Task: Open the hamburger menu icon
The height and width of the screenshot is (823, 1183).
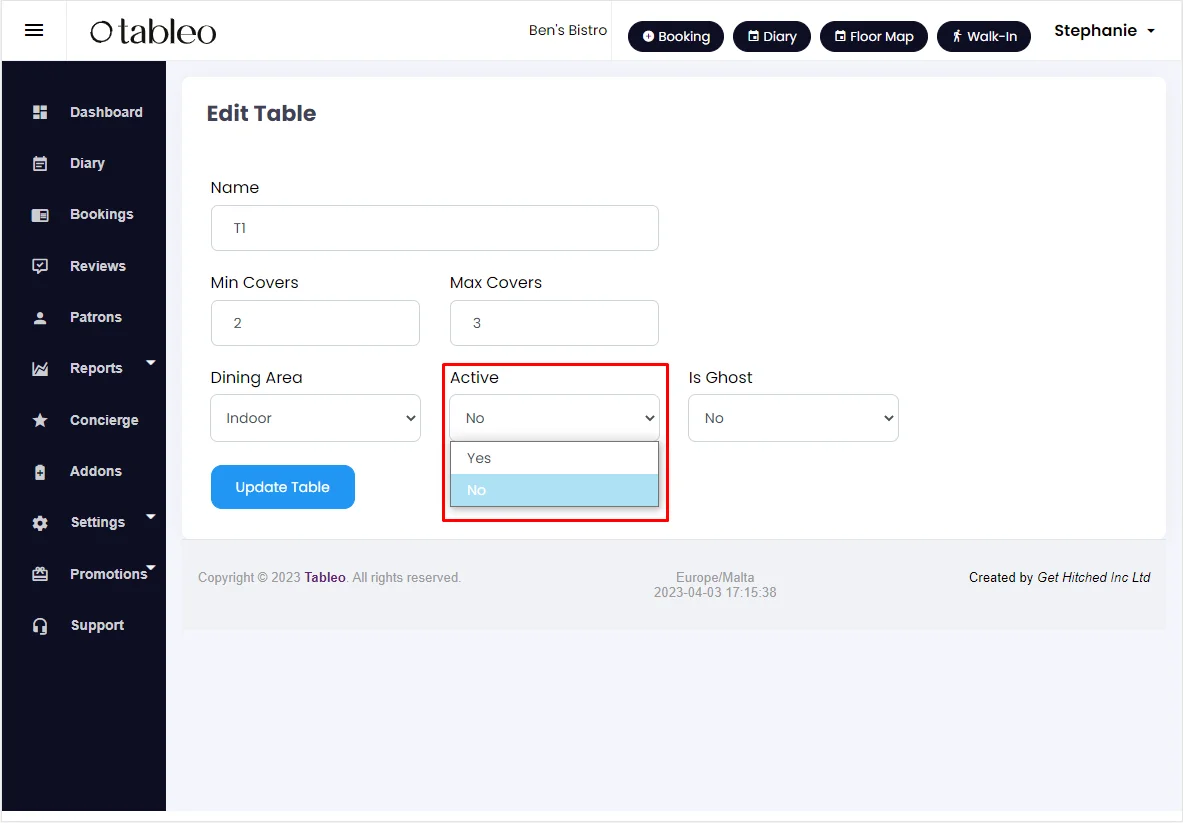Action: [34, 30]
